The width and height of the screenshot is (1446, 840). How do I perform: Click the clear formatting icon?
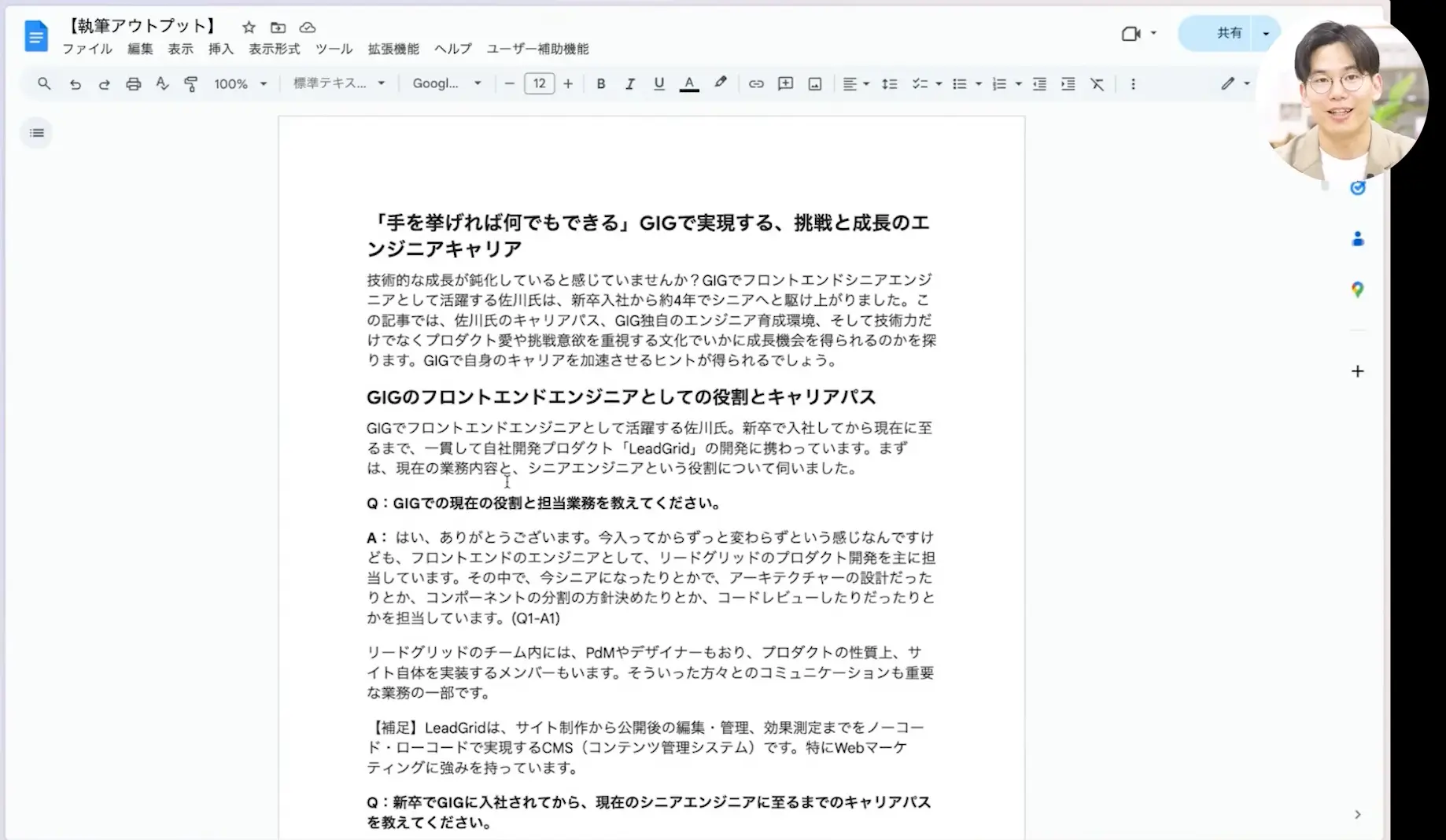point(1097,84)
